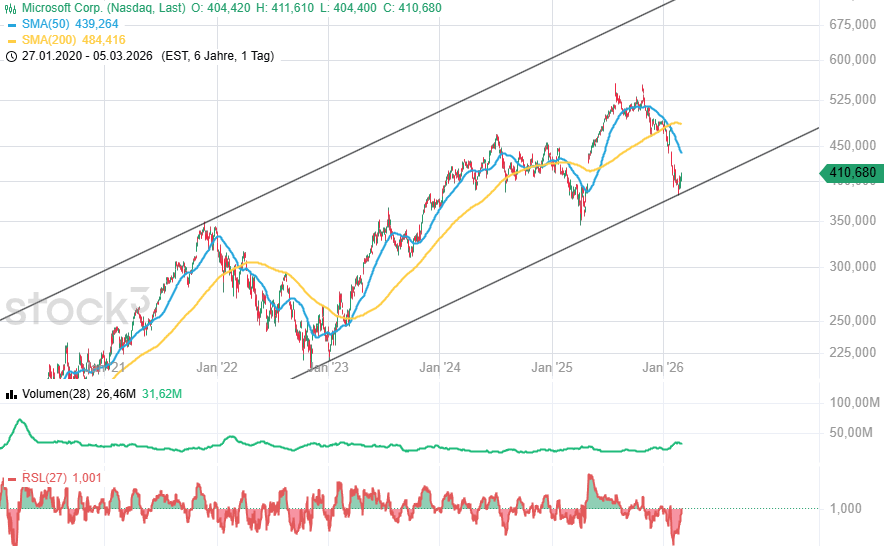Click the candlestick icon beside Microsoft Corp.

[11, 8]
